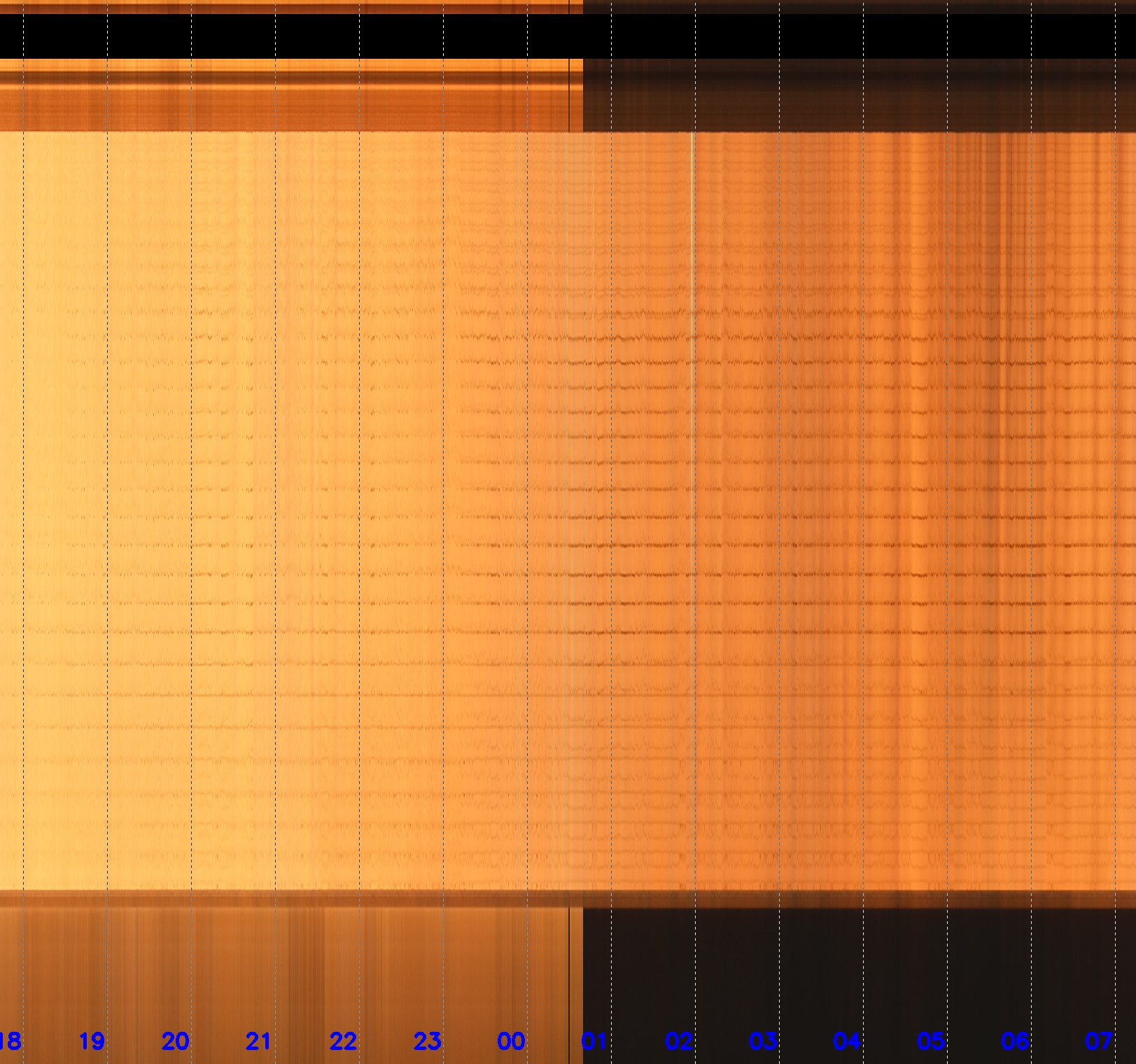
Task: Select the 19 hour label
Action: pyautogui.click(x=92, y=1041)
